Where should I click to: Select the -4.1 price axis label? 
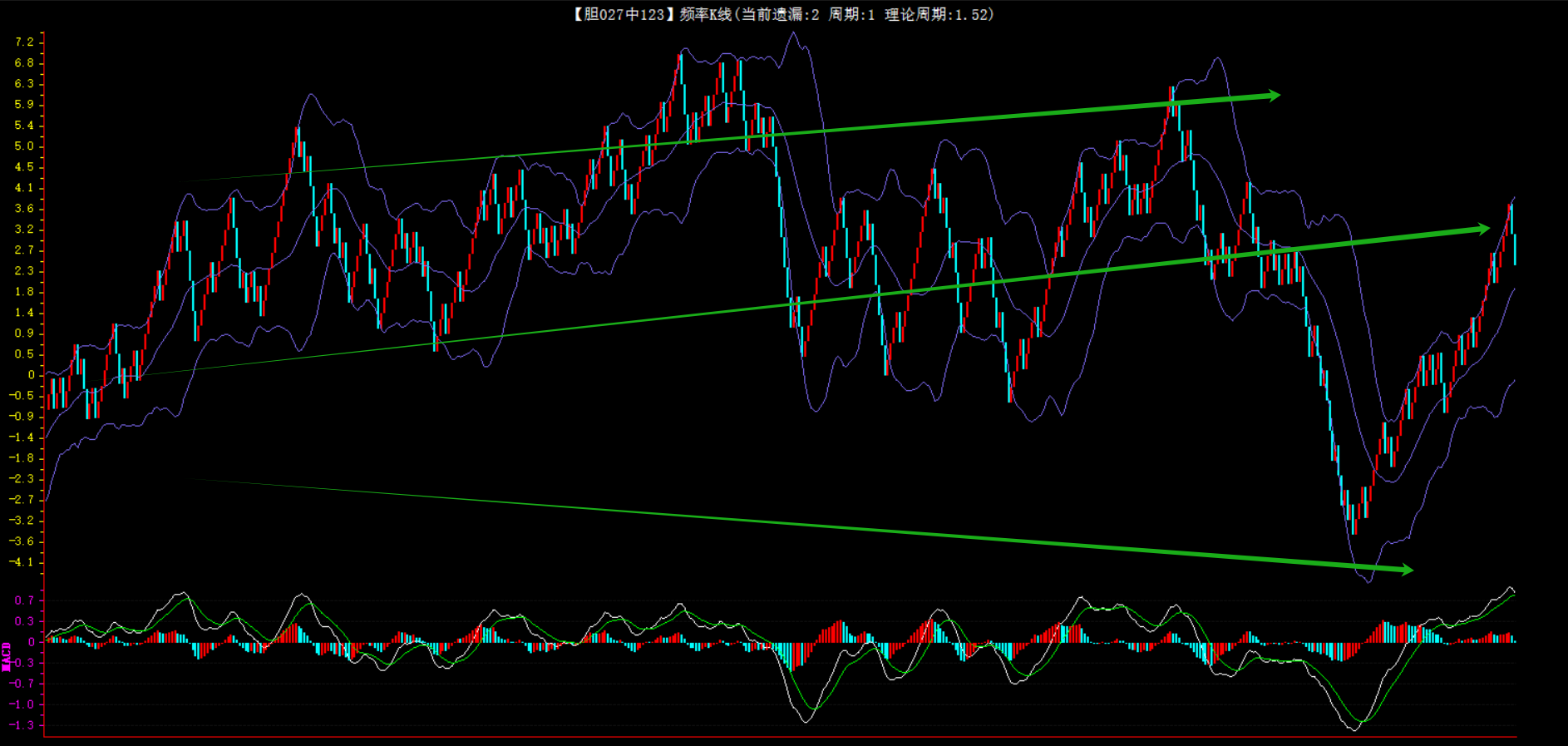(x=22, y=562)
